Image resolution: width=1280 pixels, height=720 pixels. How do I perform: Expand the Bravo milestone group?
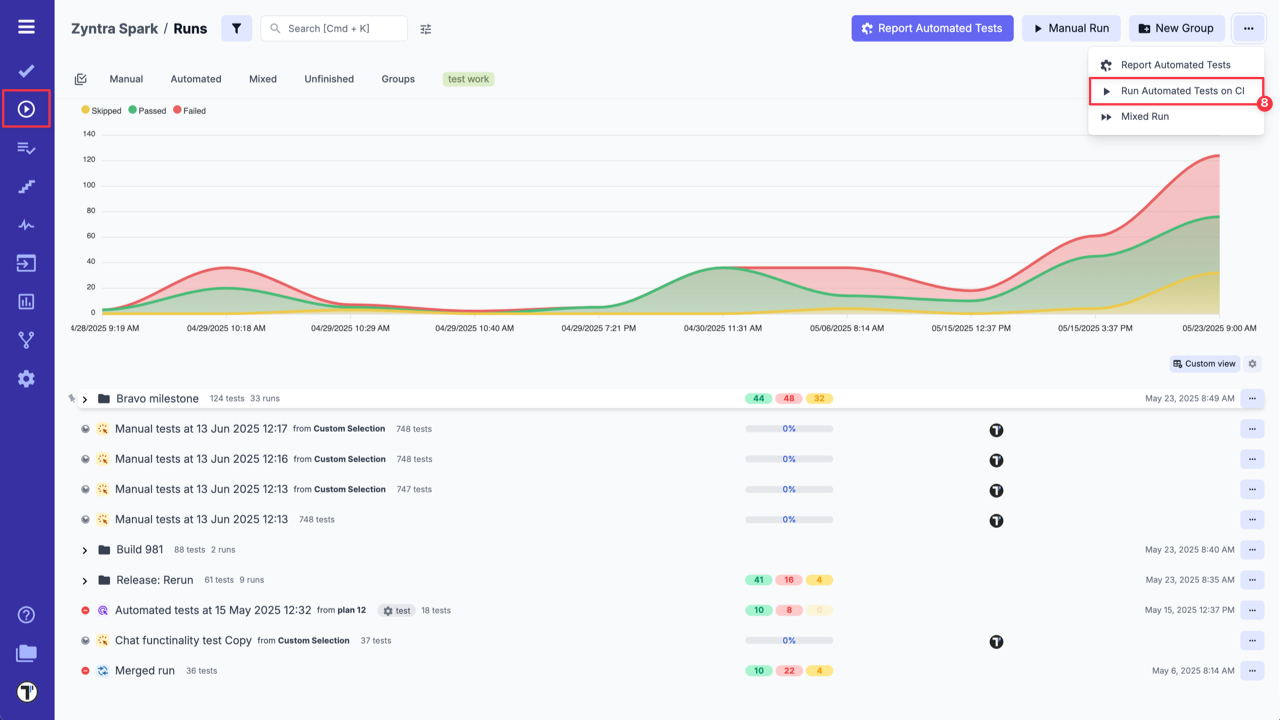[x=85, y=399]
